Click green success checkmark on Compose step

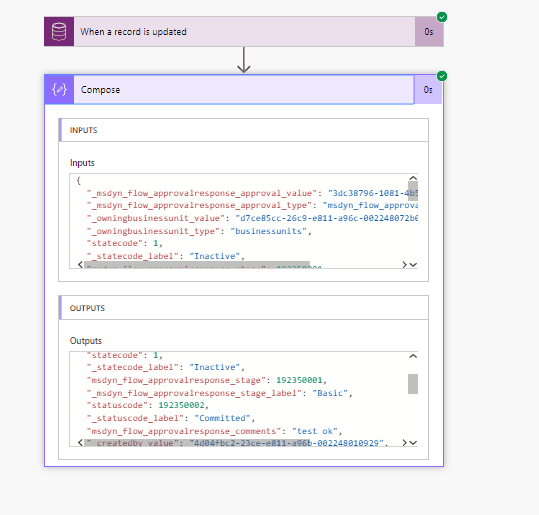click(x=442, y=76)
